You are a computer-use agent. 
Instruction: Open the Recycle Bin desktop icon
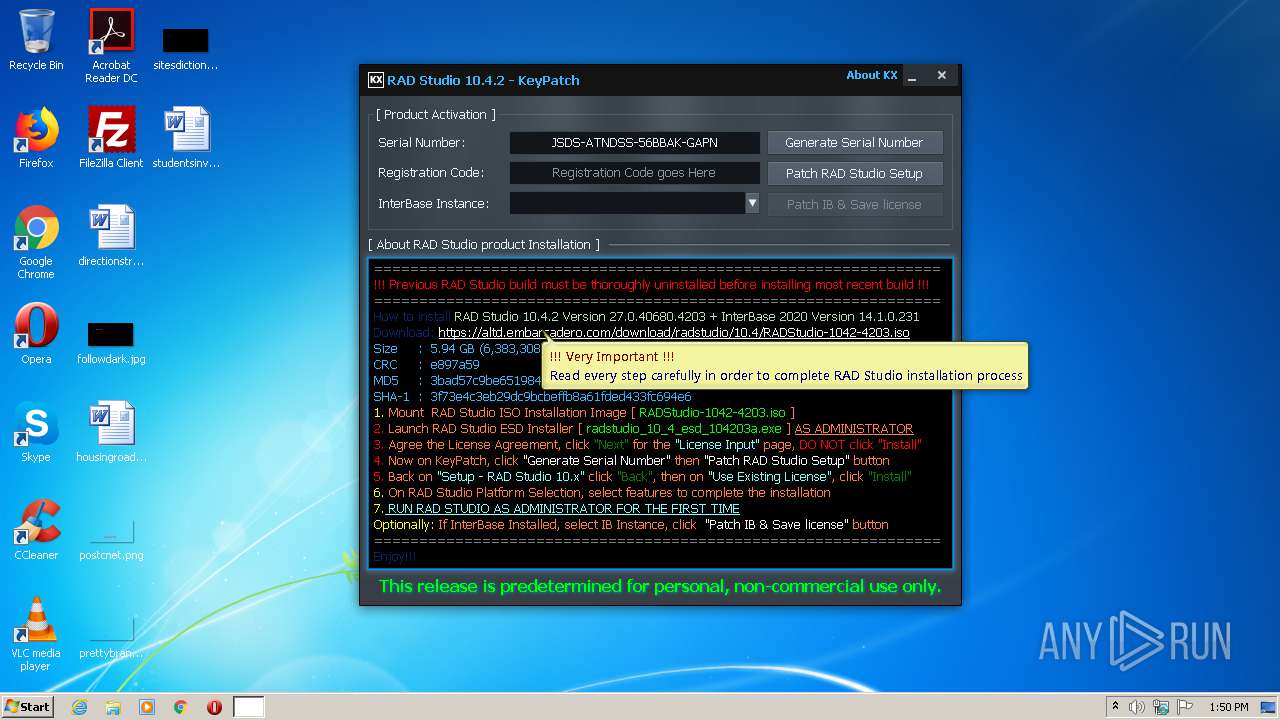36,42
